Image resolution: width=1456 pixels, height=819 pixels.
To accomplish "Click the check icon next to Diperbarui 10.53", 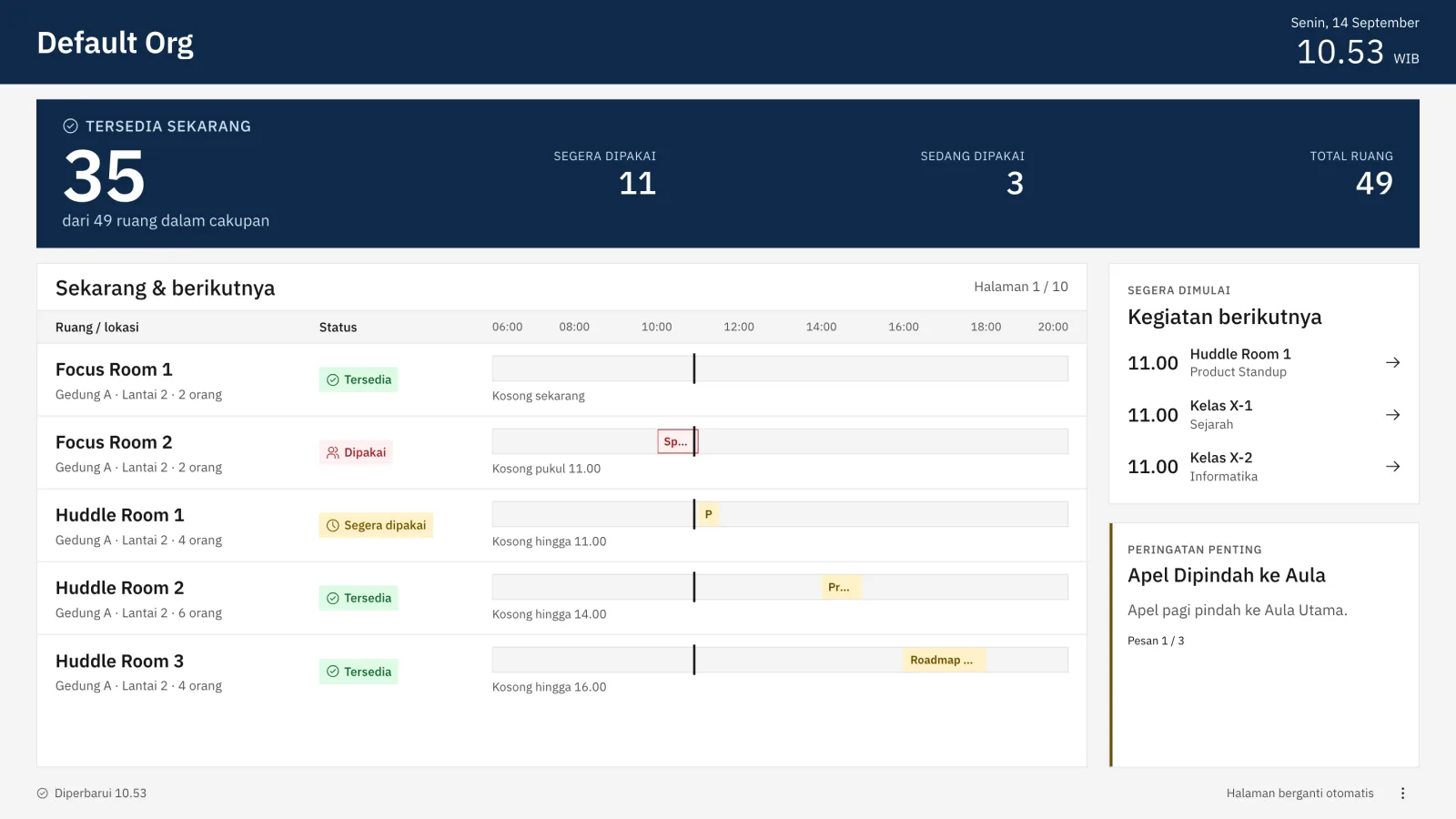I will [x=43, y=794].
